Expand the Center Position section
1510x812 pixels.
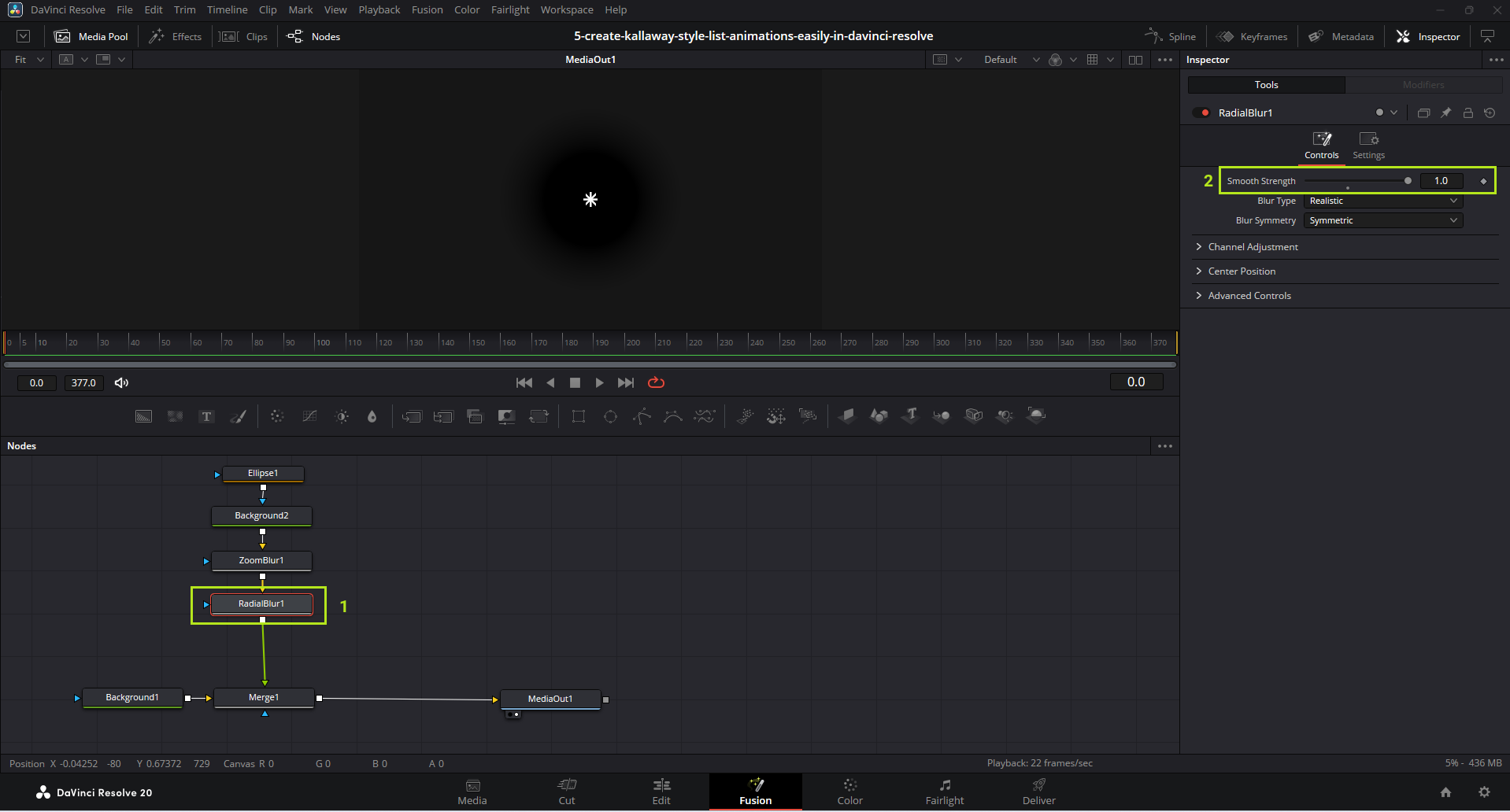point(1242,271)
